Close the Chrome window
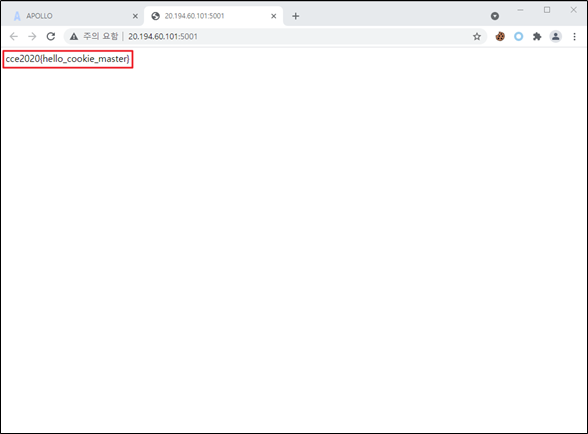This screenshot has width=588, height=434. tap(573, 10)
